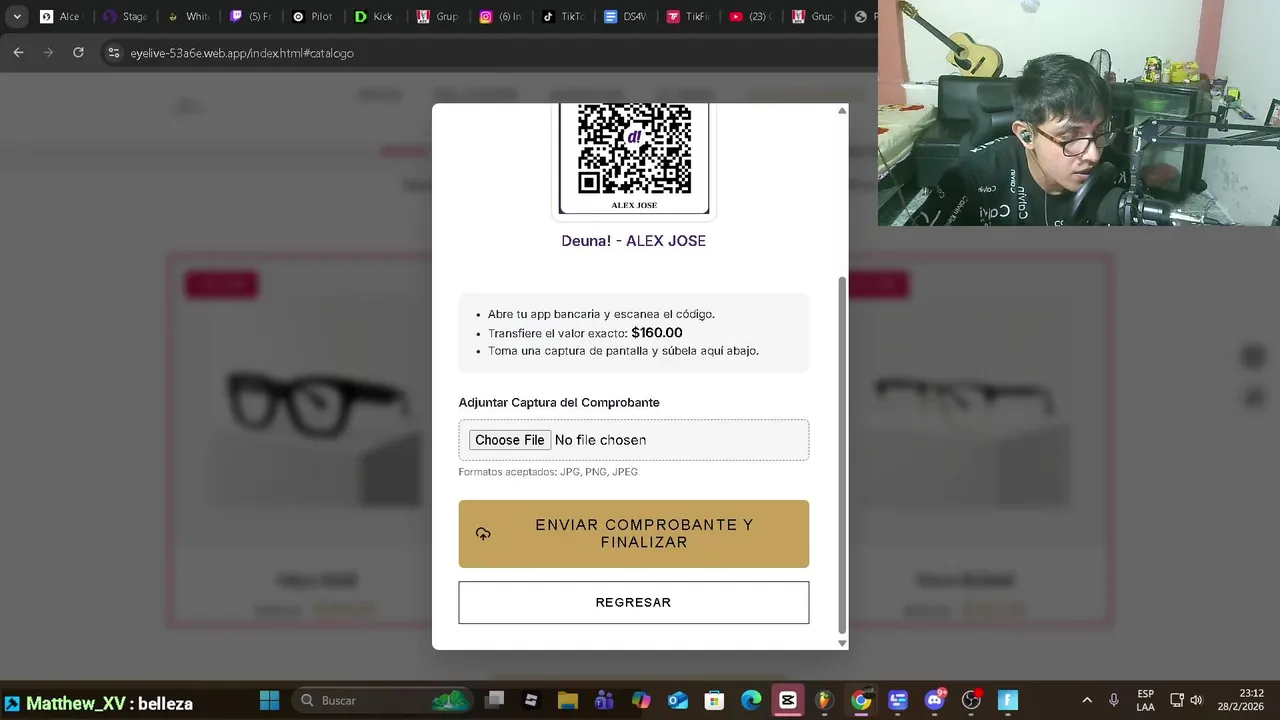Open the Windows Start menu
Viewport: 1280px width, 720px height.
click(270, 700)
